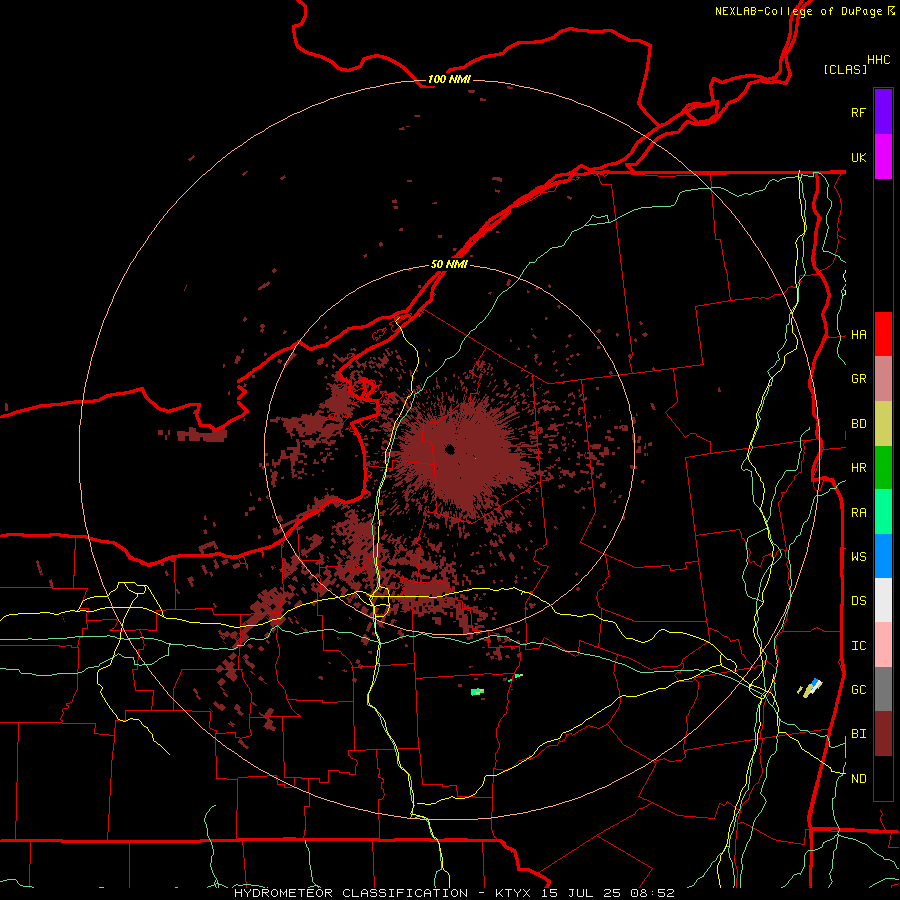Click the brown BI legend swatch

[883, 734]
